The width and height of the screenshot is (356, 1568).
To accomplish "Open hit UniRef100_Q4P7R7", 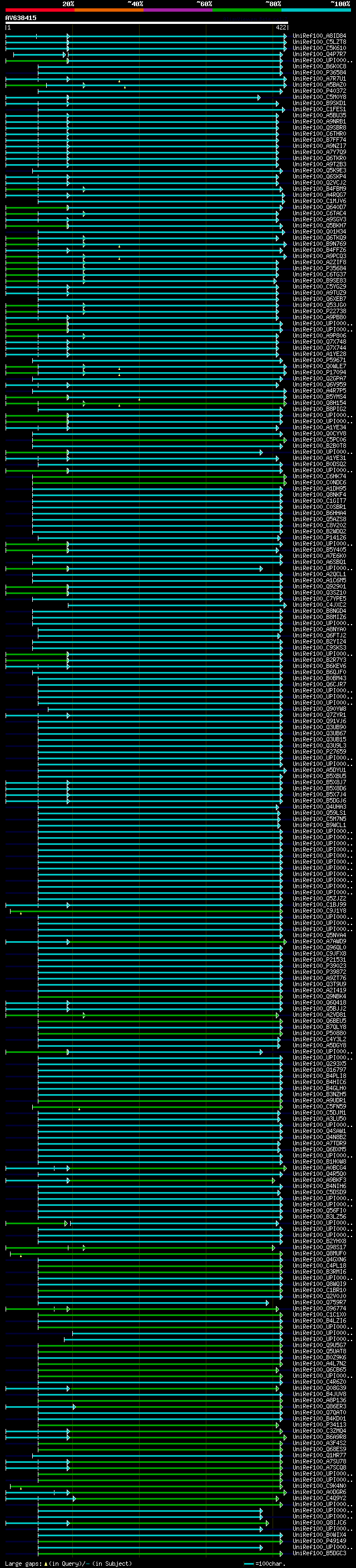I will point(319,54).
